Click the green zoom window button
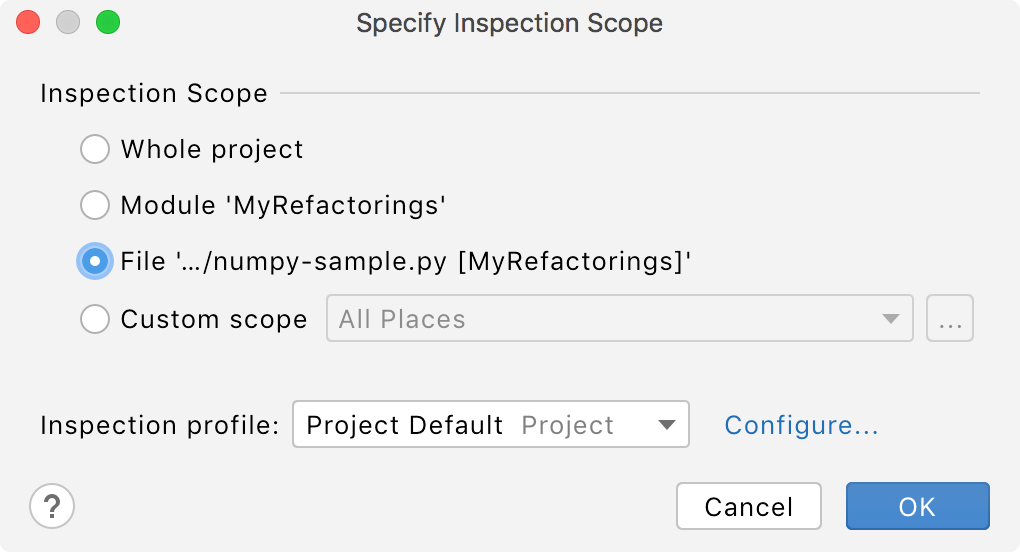1020x552 pixels. pos(107,23)
